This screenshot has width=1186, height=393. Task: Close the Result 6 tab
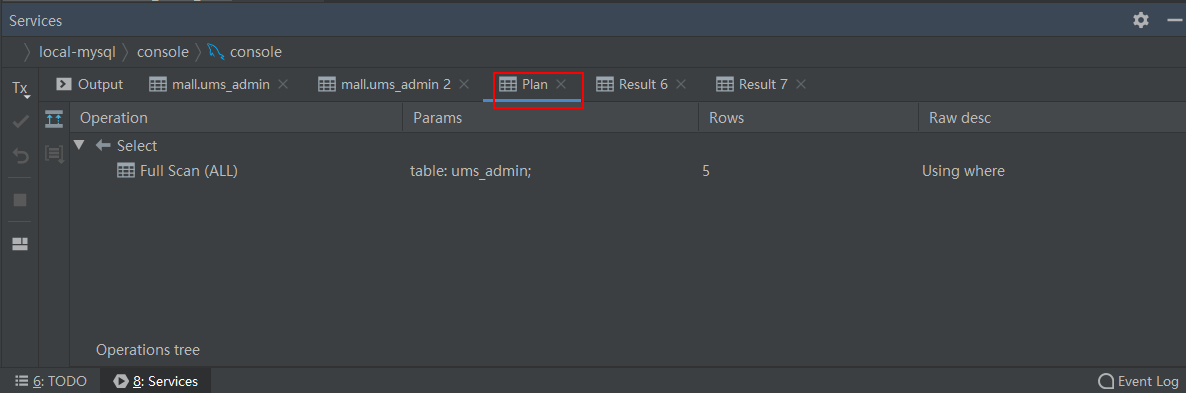point(681,85)
